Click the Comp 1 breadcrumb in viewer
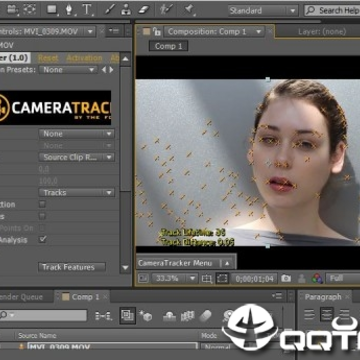 (168, 46)
